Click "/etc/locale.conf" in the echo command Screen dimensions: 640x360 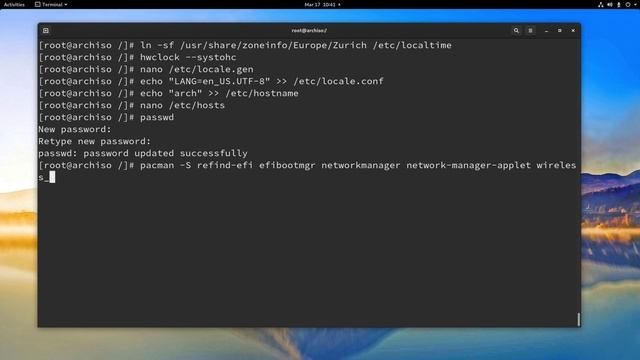[x=338, y=81]
